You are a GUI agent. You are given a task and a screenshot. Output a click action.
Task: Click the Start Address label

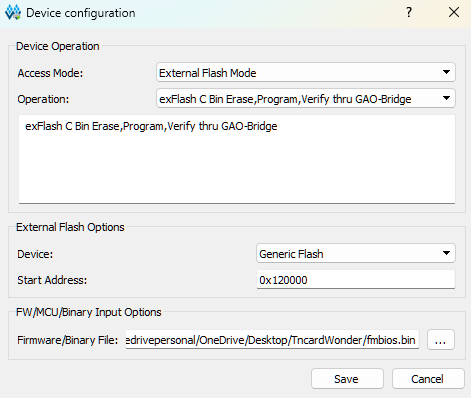(x=52, y=280)
